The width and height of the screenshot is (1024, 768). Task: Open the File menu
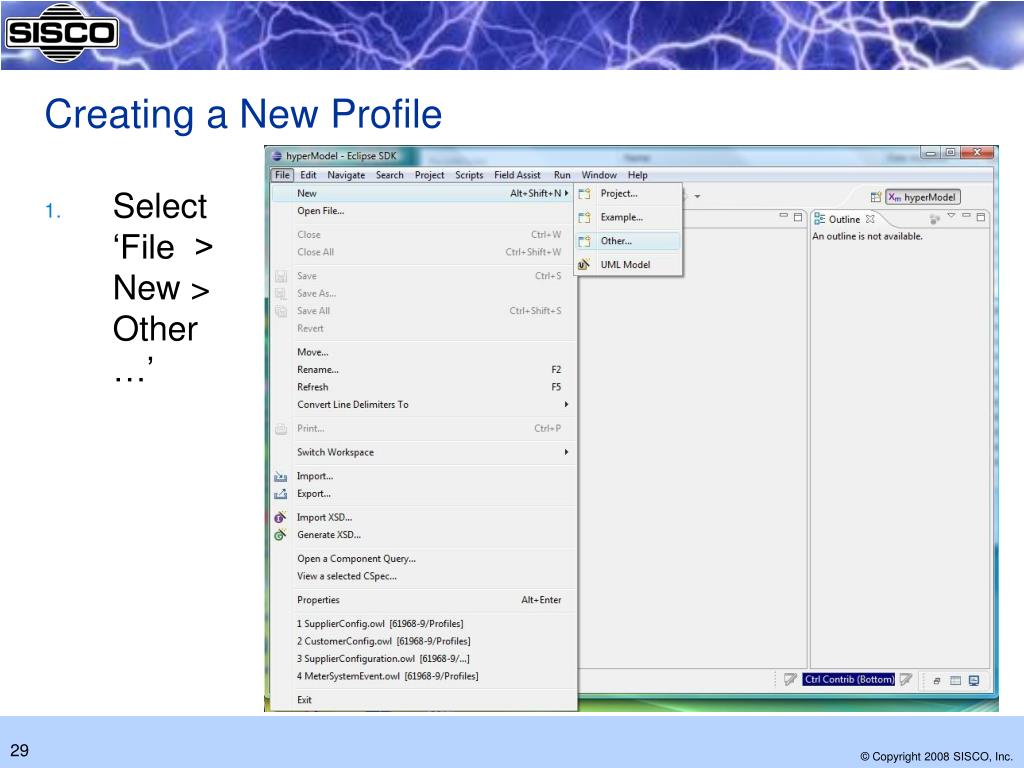click(x=282, y=175)
